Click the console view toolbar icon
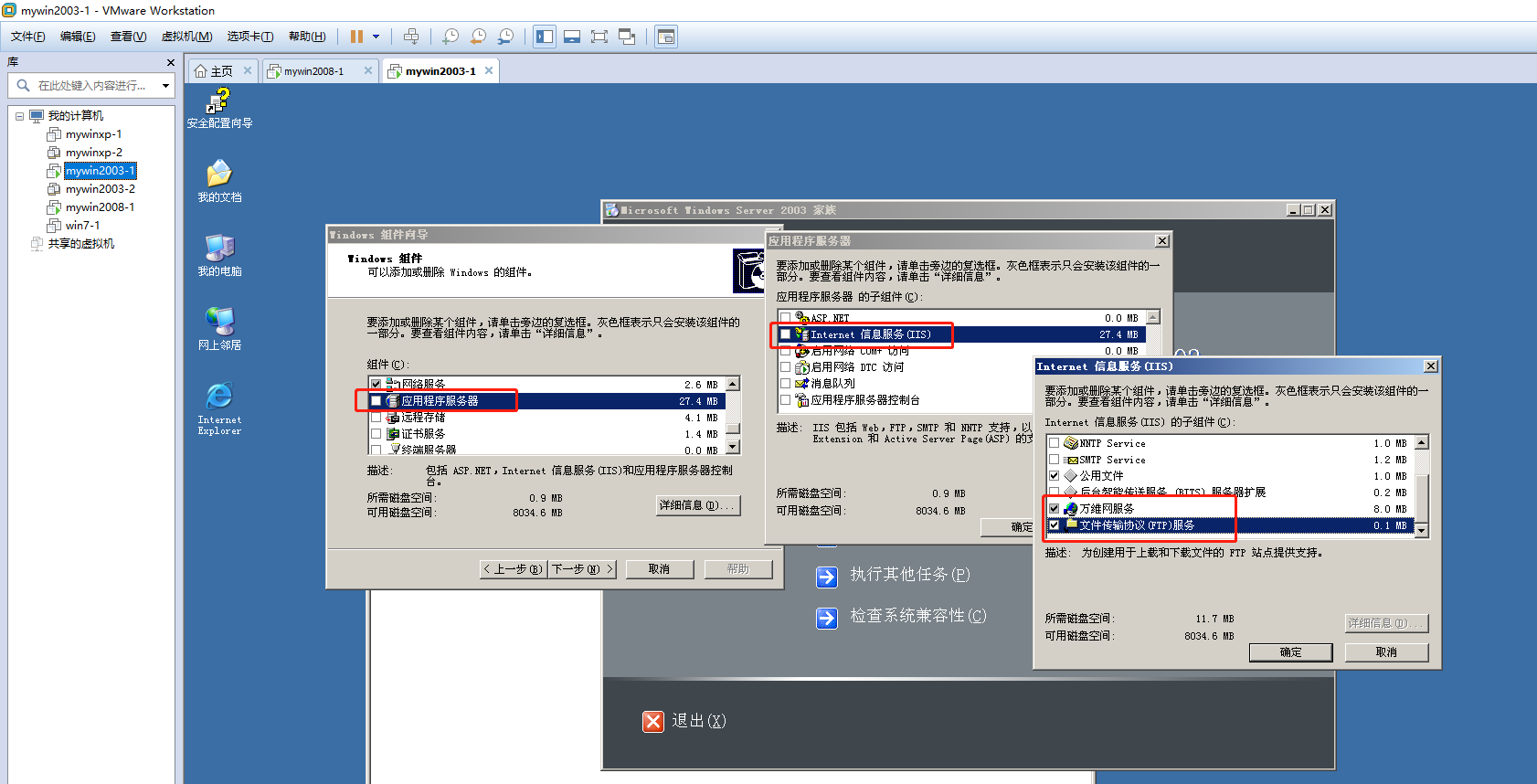Image resolution: width=1537 pixels, height=784 pixels. [666, 37]
